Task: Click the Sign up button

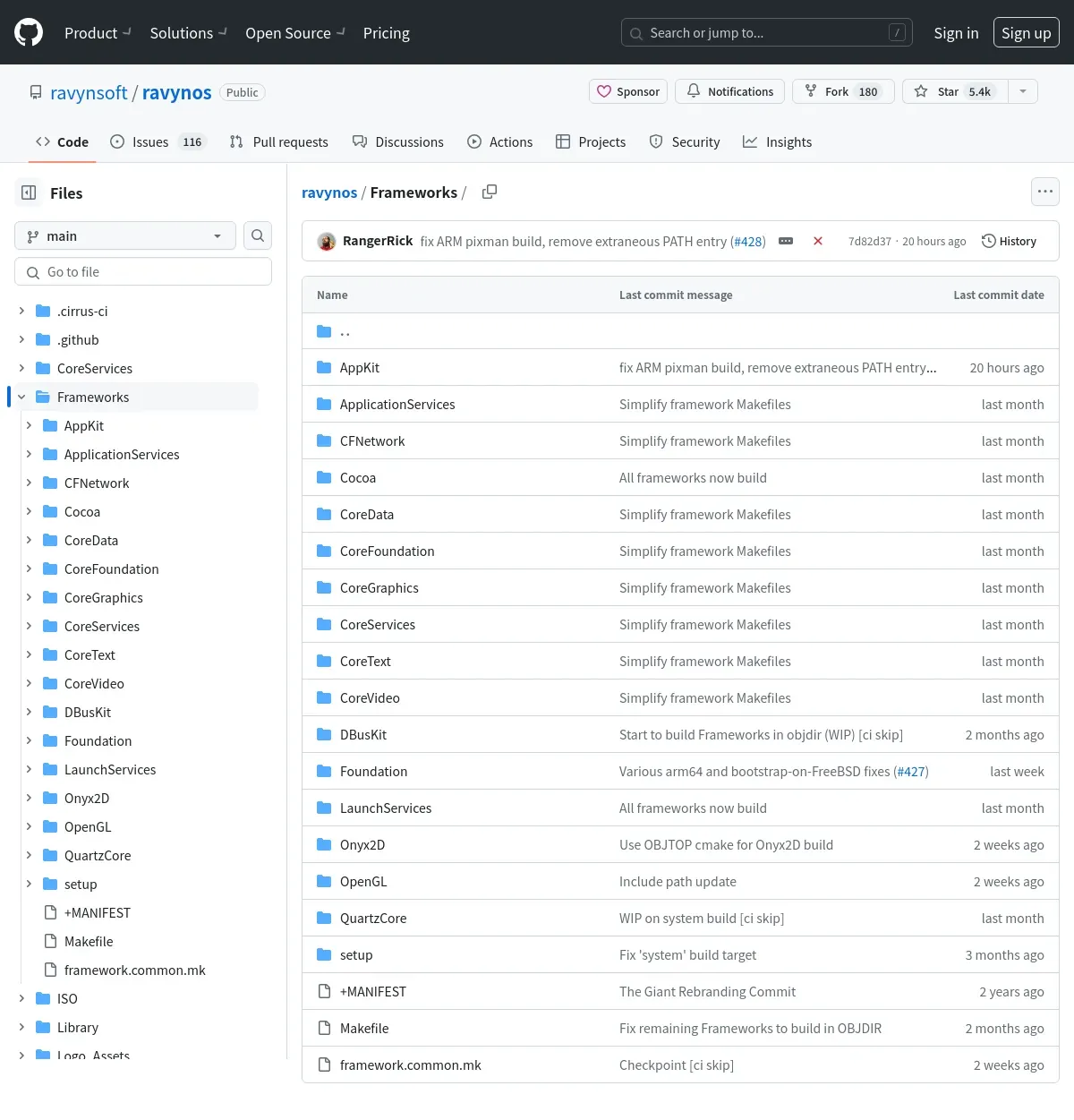Action: [1027, 33]
